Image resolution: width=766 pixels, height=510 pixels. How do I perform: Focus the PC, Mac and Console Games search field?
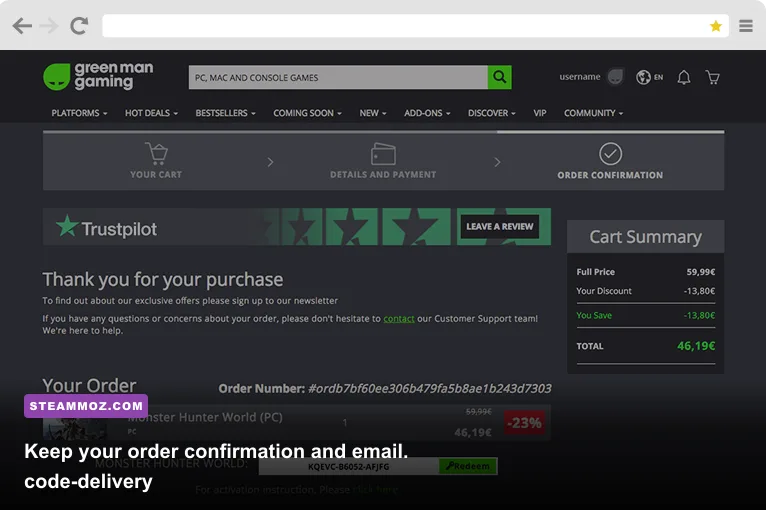click(338, 77)
